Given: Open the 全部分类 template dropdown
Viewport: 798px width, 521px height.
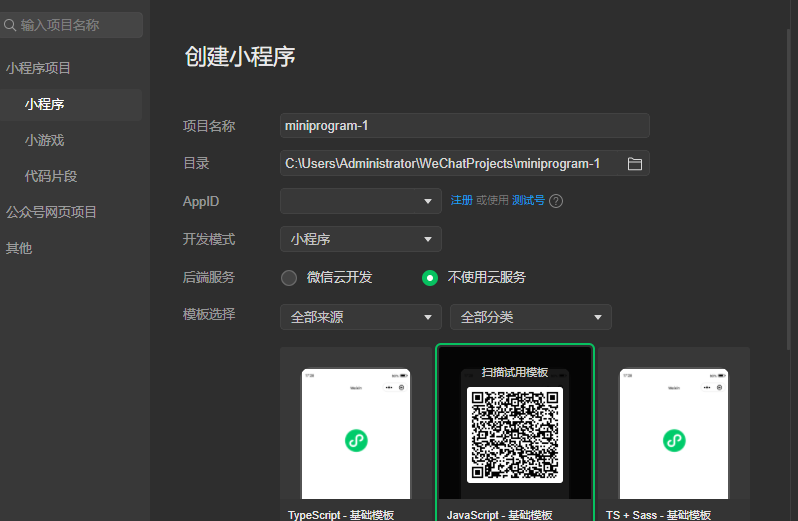Looking at the screenshot, I should (531, 317).
